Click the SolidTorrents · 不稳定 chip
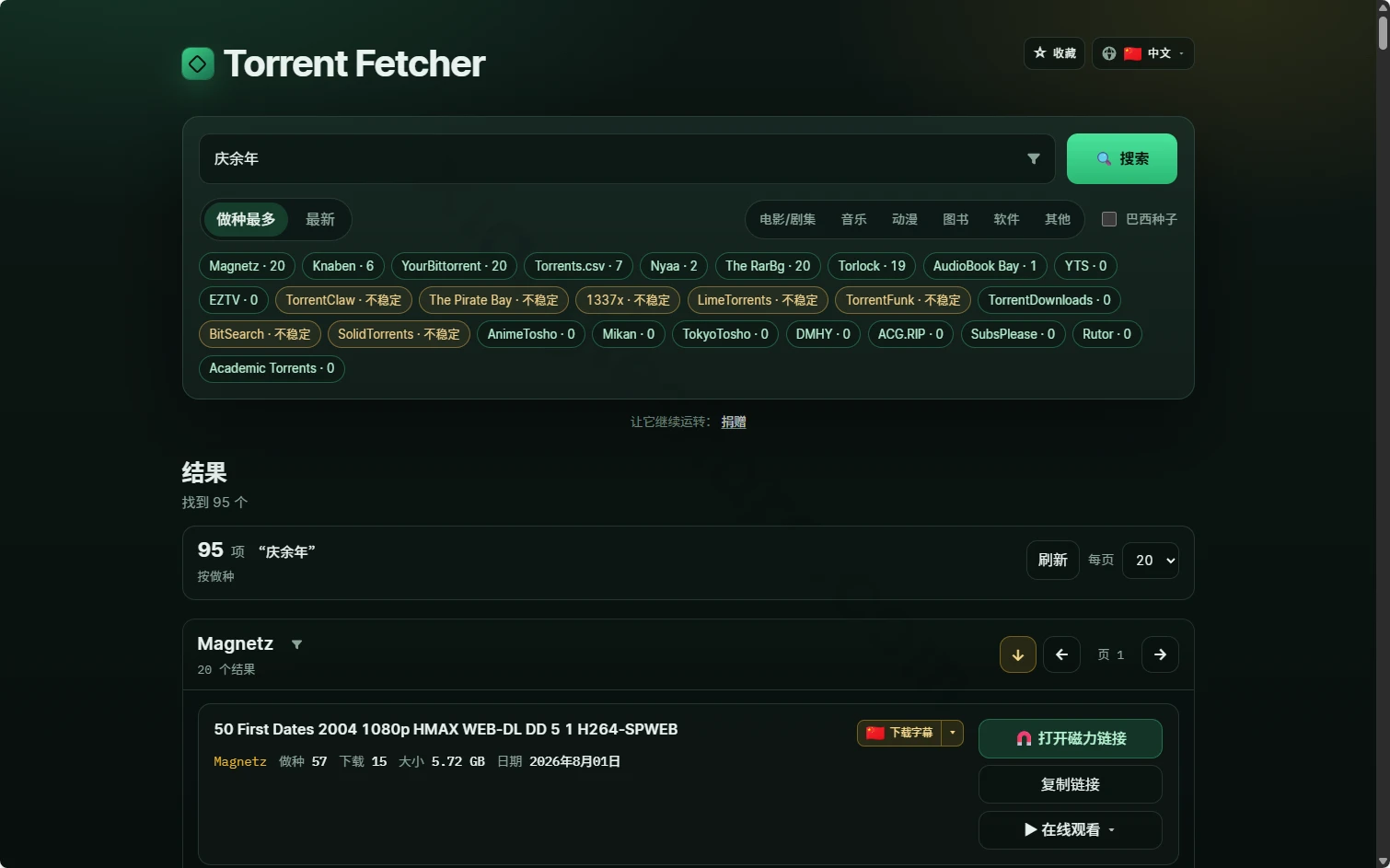 click(399, 334)
